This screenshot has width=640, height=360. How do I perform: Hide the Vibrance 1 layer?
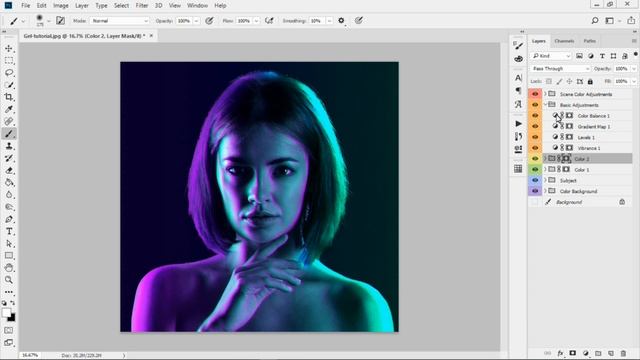tap(535, 148)
